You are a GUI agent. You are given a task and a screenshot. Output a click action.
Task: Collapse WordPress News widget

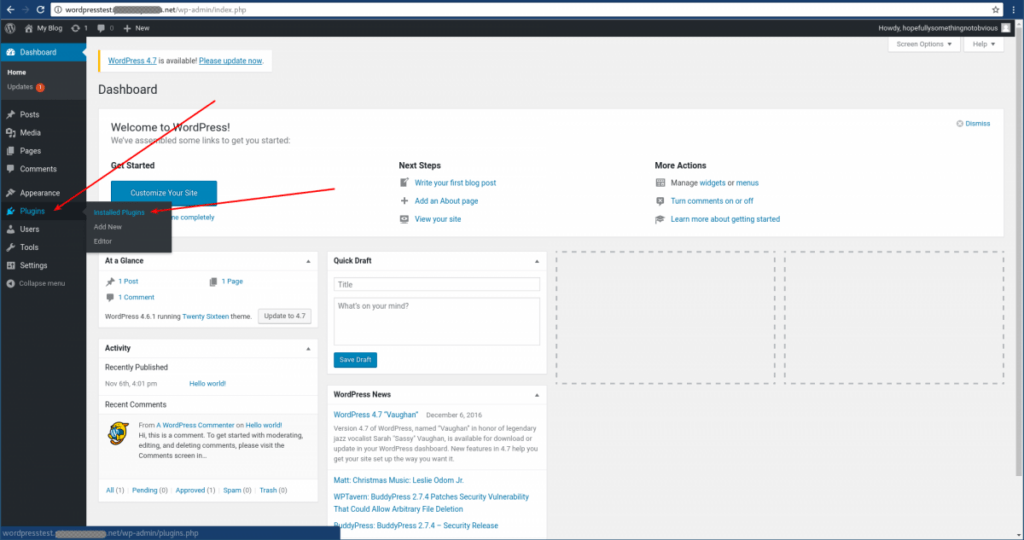tap(537, 395)
